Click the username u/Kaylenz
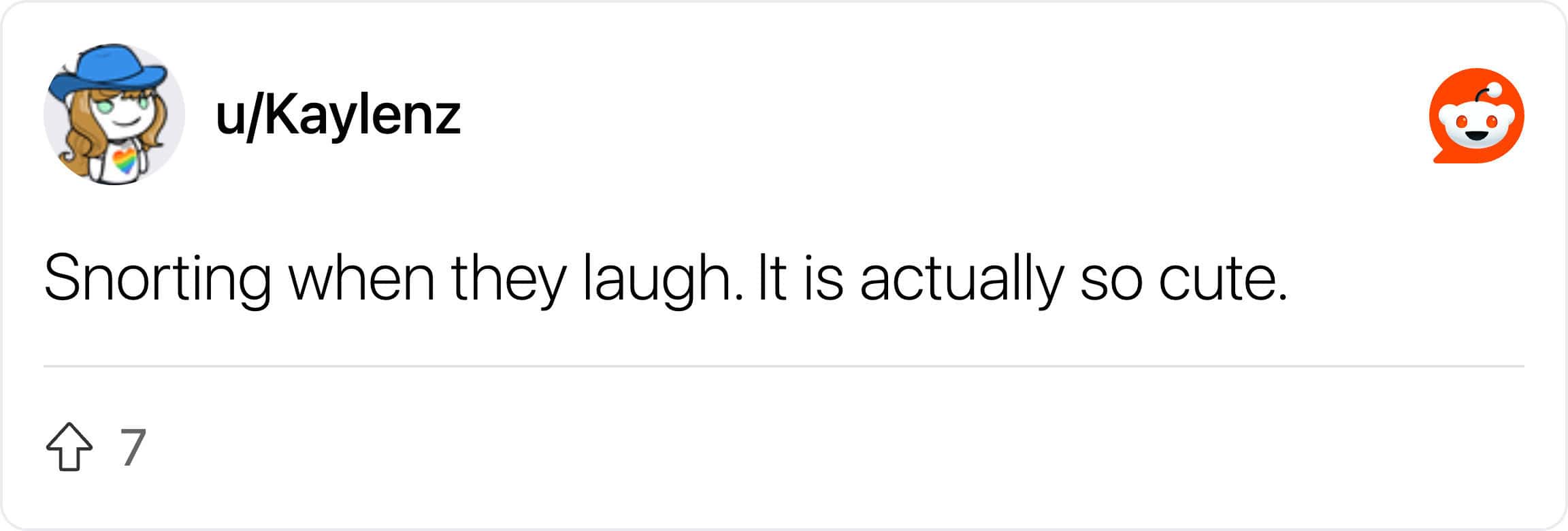The image size is (1568, 531). tap(338, 114)
